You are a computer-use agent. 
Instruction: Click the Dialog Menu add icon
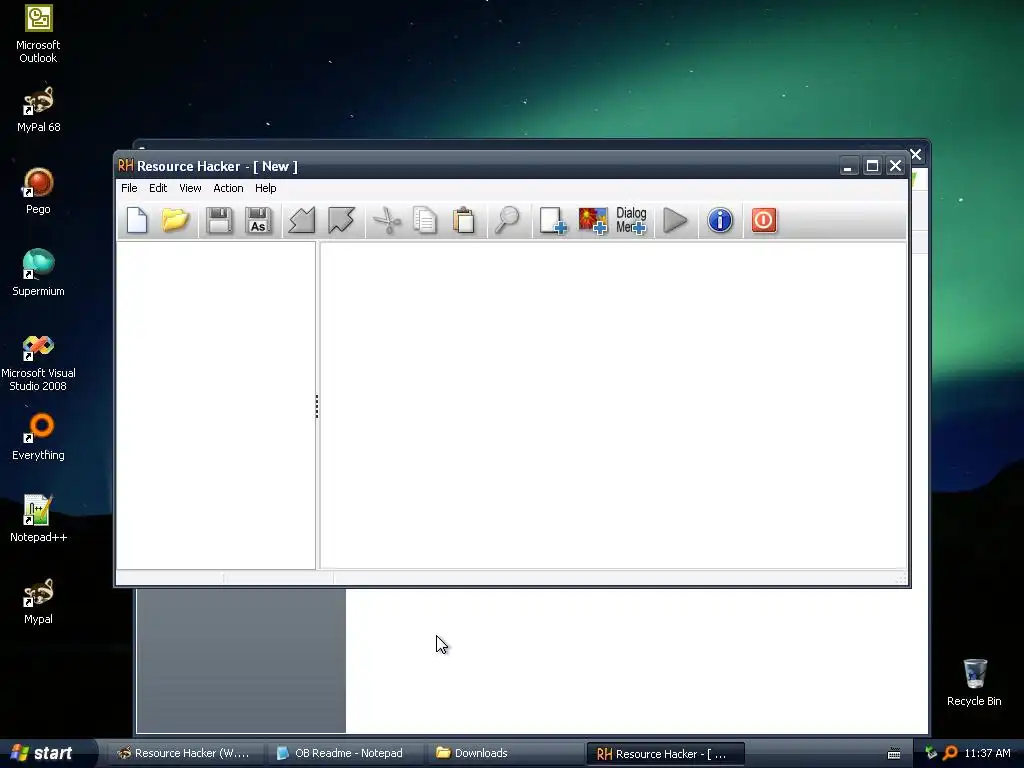tap(631, 220)
